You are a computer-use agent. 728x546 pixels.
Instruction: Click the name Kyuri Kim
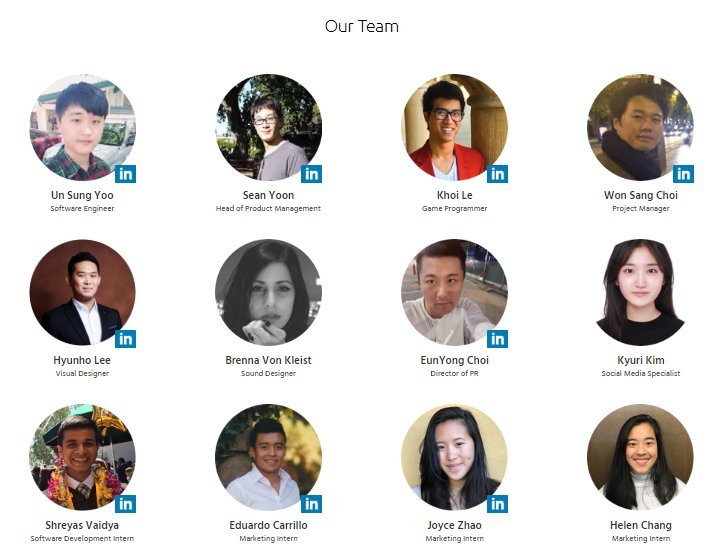(641, 360)
